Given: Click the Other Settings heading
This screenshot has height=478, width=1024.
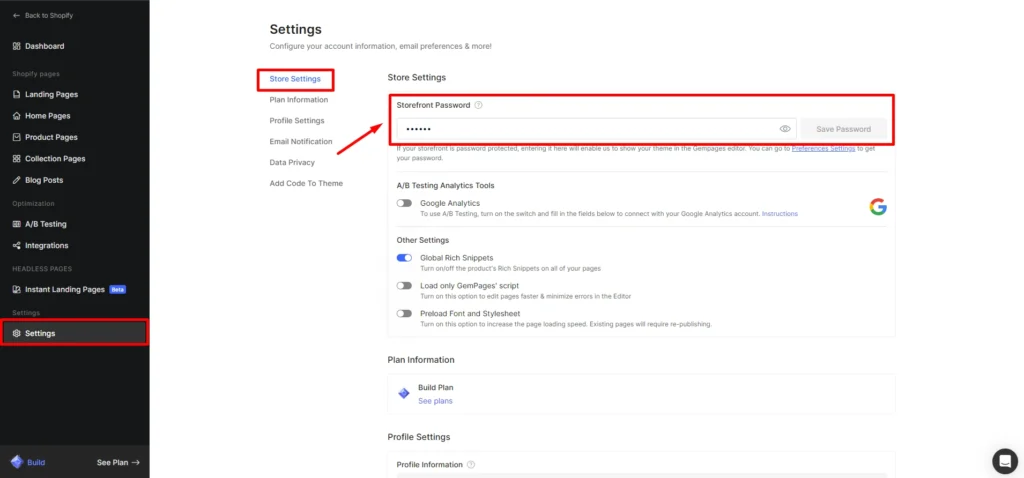Looking at the screenshot, I should (x=423, y=240).
